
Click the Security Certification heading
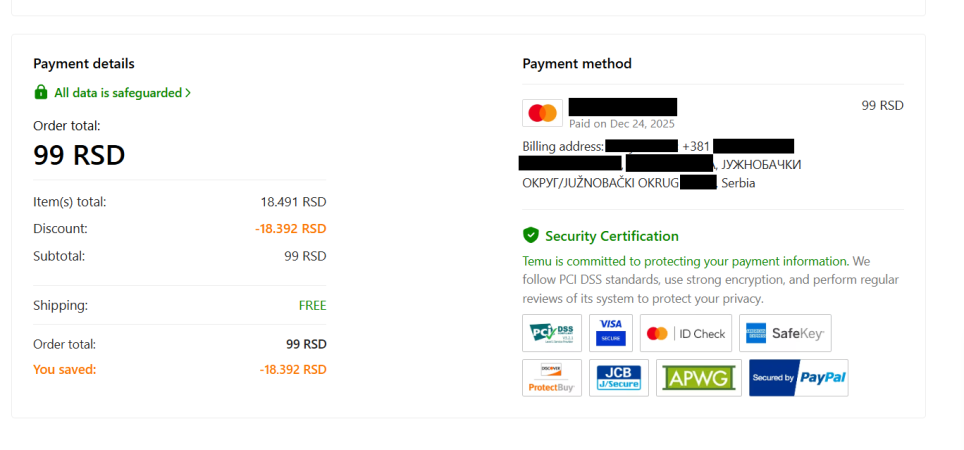pyautogui.click(x=611, y=236)
